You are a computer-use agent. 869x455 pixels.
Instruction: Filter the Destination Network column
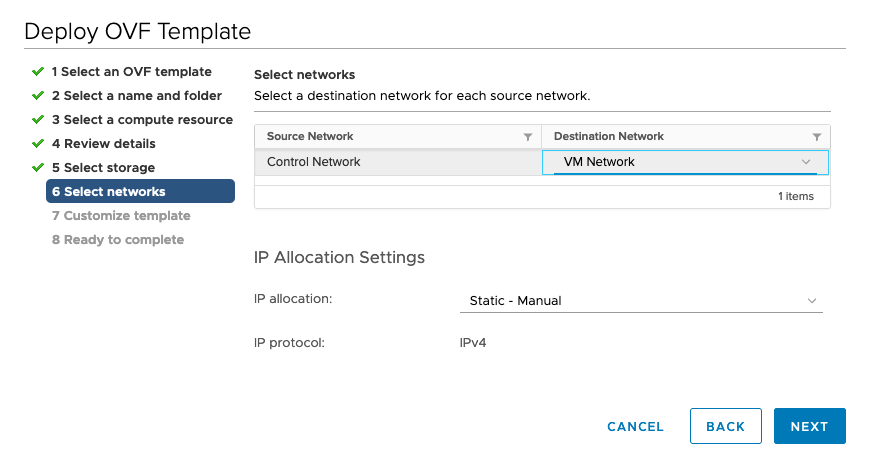(816, 137)
